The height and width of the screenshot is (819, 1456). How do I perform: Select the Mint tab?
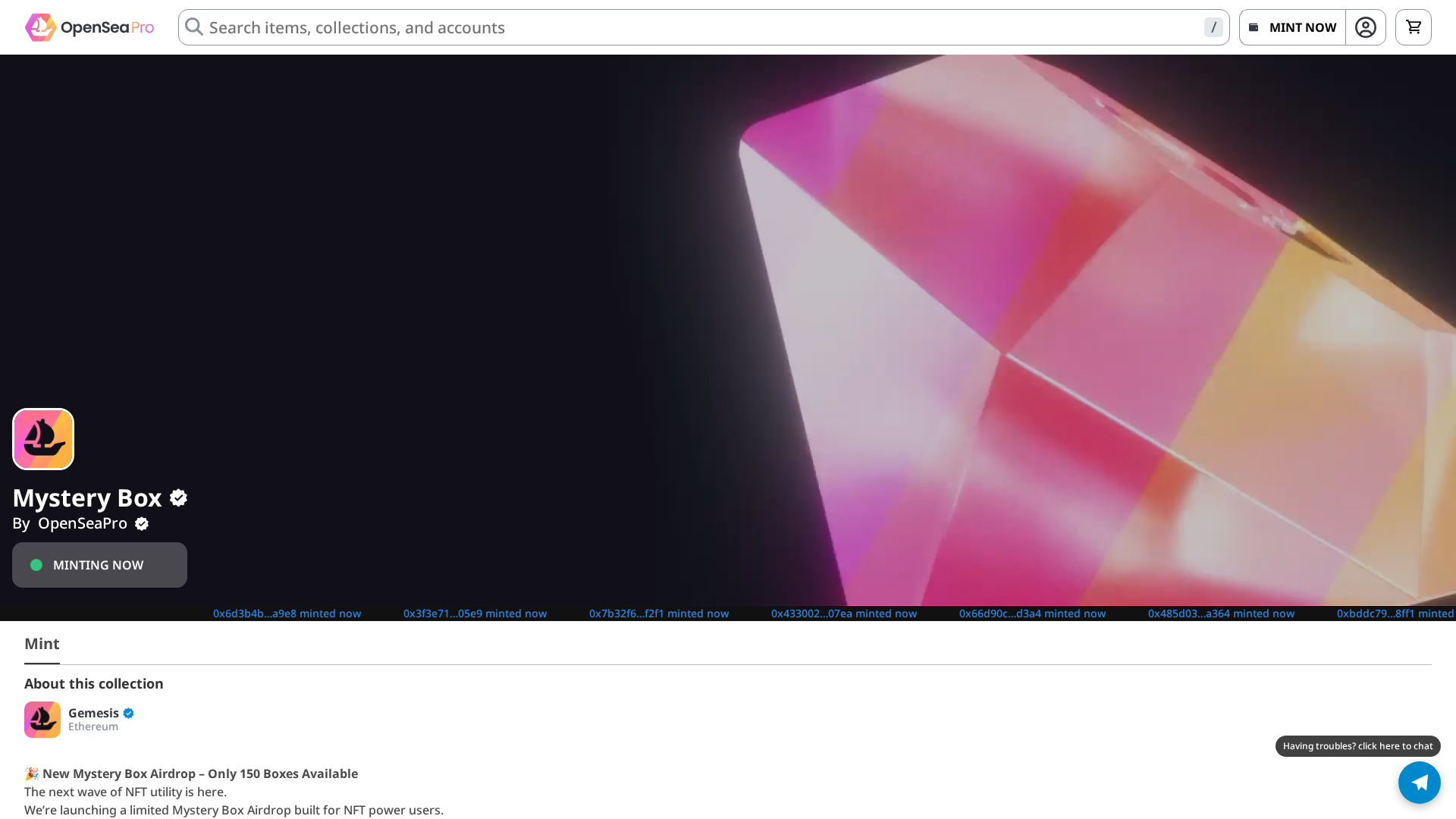pyautogui.click(x=42, y=644)
